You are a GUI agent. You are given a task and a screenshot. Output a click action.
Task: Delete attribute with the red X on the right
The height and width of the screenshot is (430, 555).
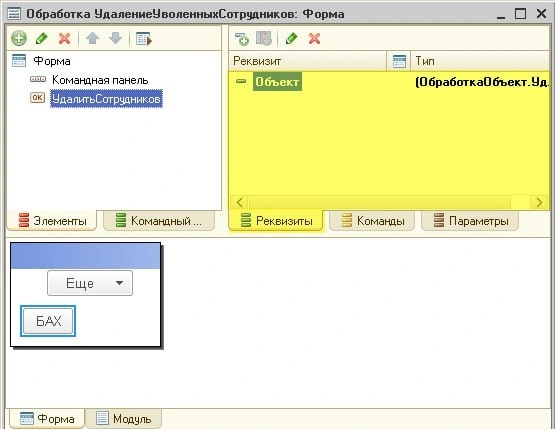314,38
